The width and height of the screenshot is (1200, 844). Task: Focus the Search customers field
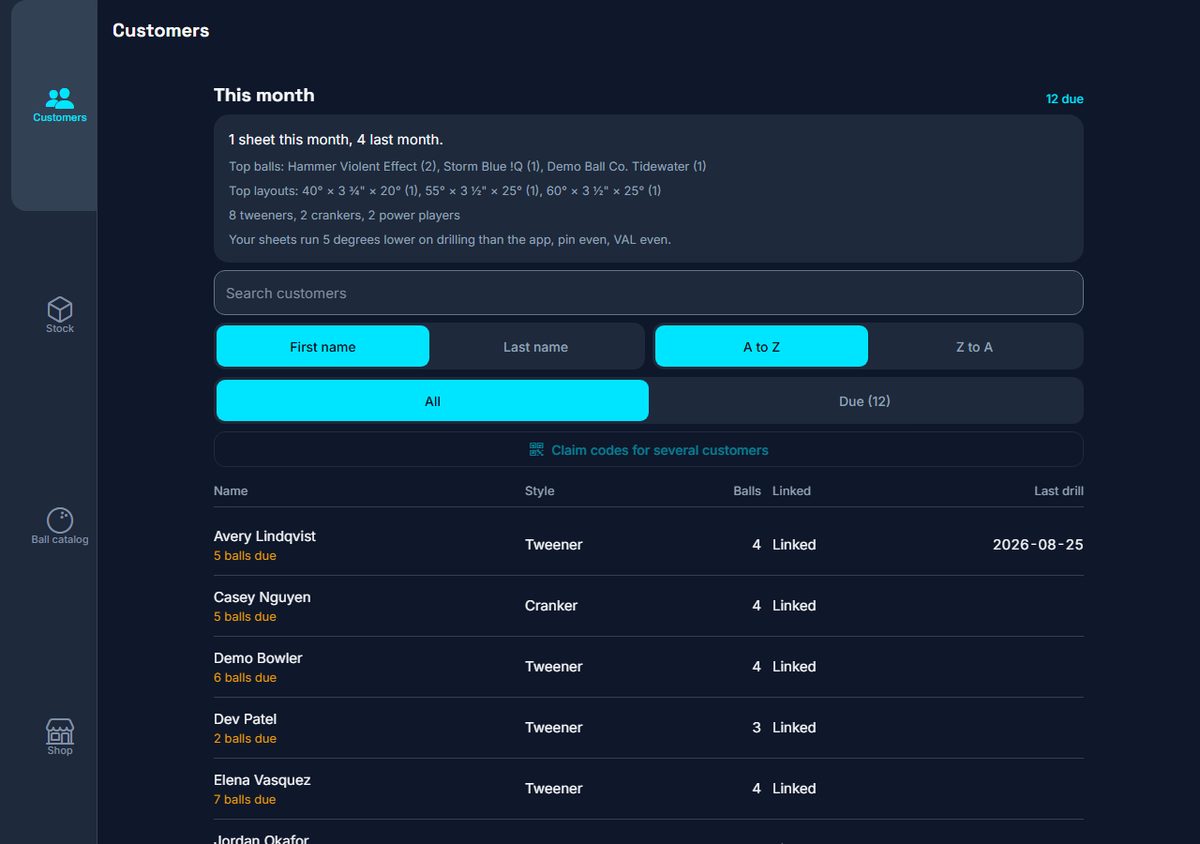[x=649, y=293]
